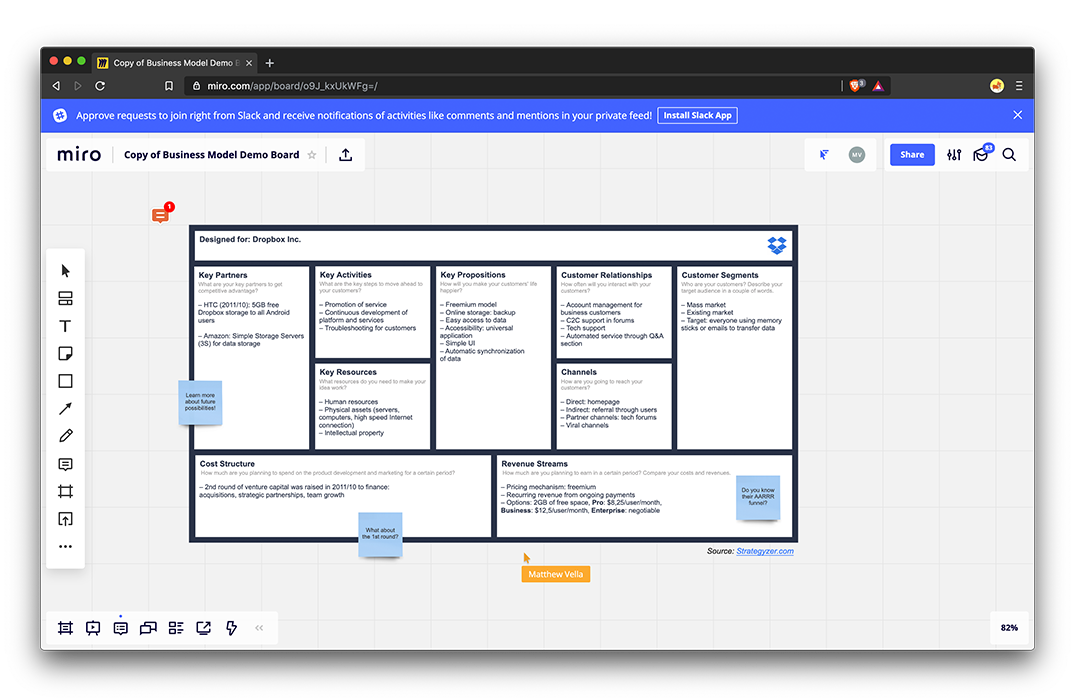
Task: Select 'What about the 1st round?' sticky note
Action: 380,534
